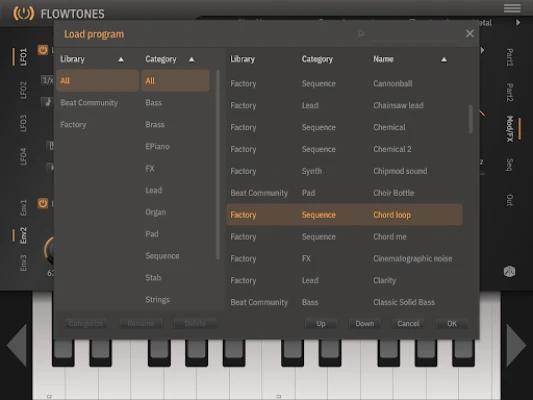Click the program list scrollbar

[471, 119]
